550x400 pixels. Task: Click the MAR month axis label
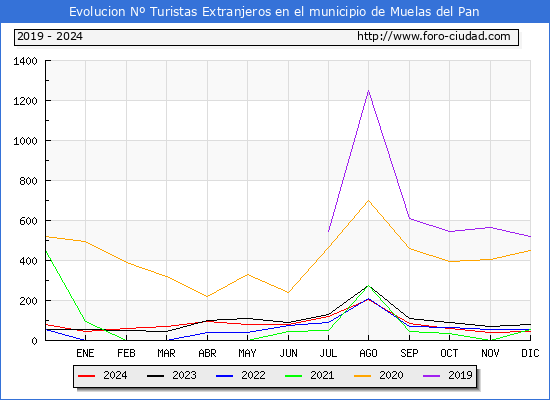[166, 353]
